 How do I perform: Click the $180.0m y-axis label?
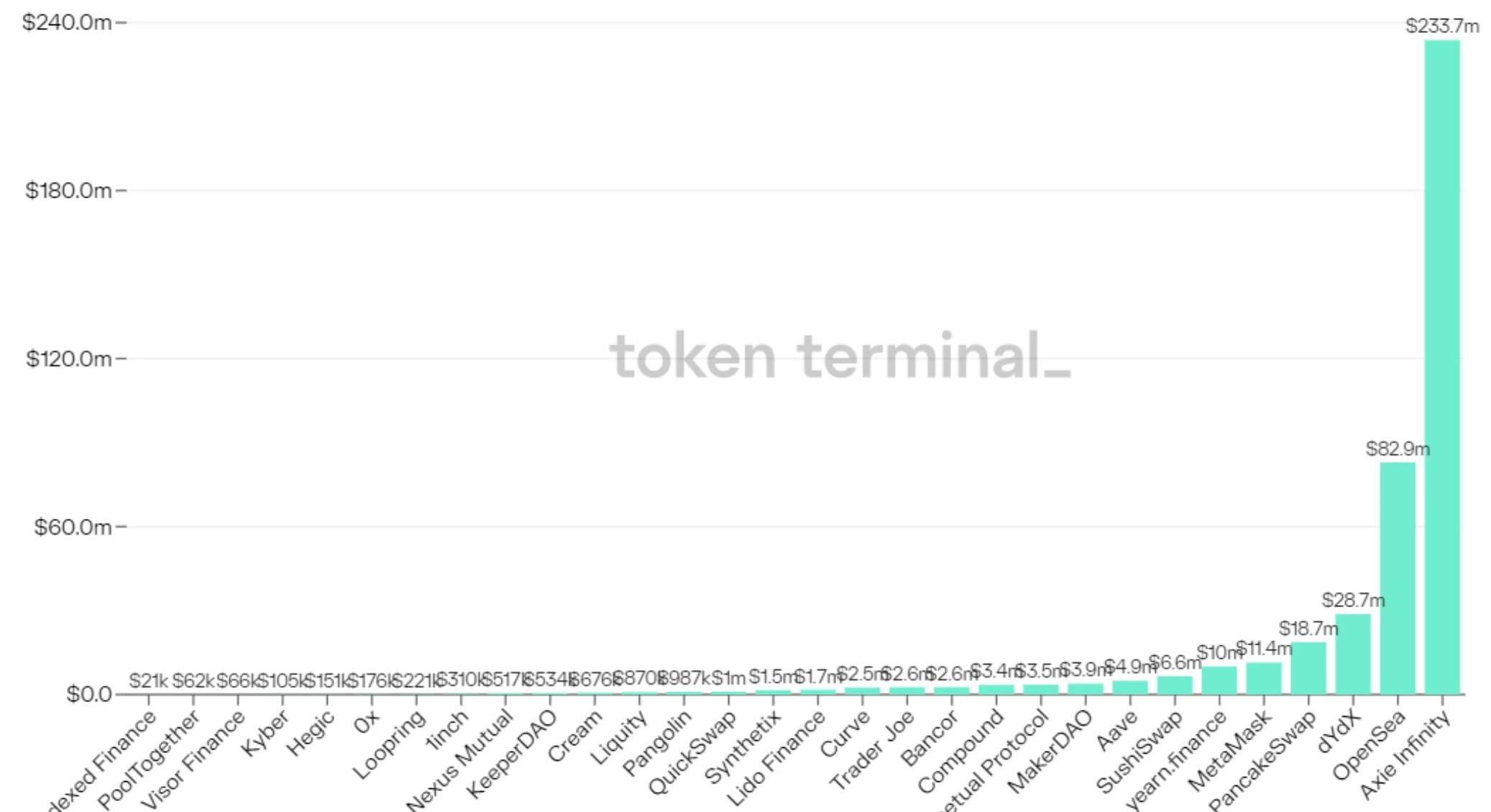coord(68,190)
